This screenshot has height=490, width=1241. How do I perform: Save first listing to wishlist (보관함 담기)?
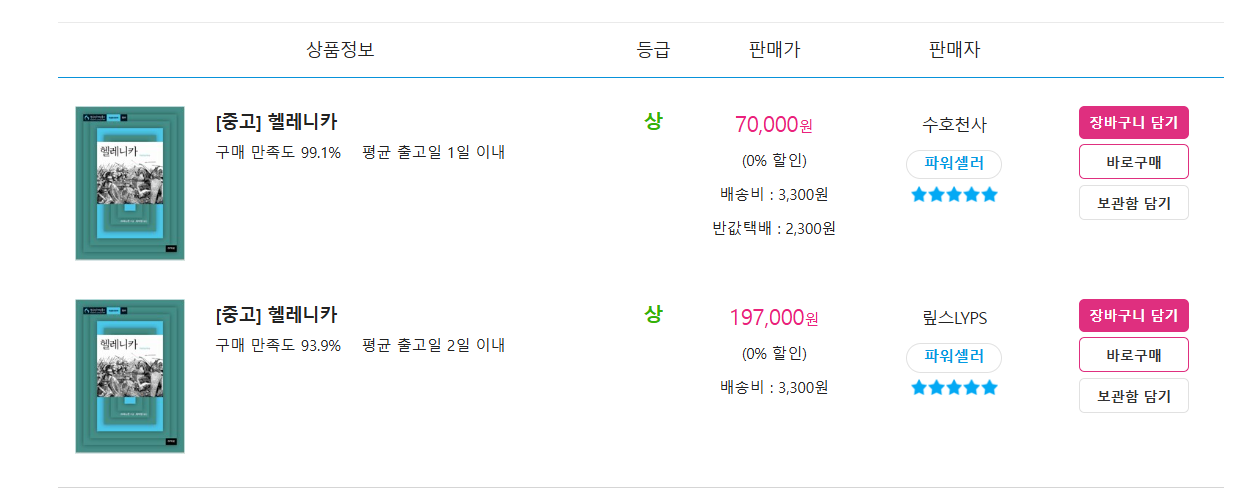coord(1133,202)
